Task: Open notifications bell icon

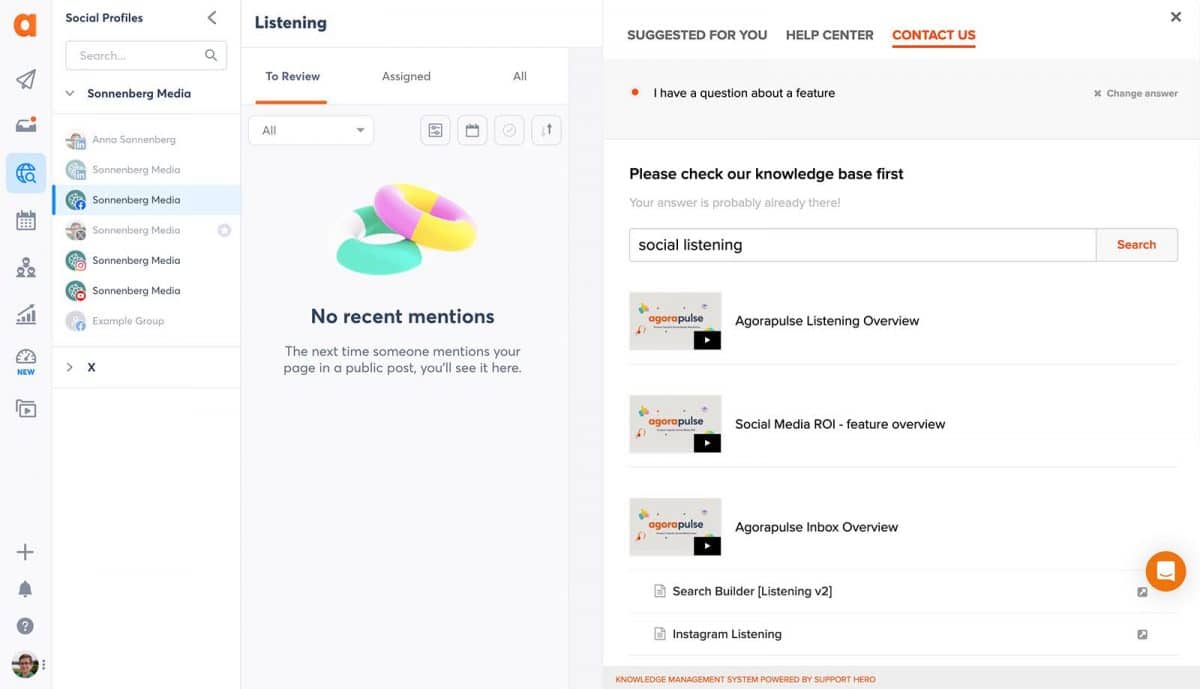Action: (x=26, y=589)
